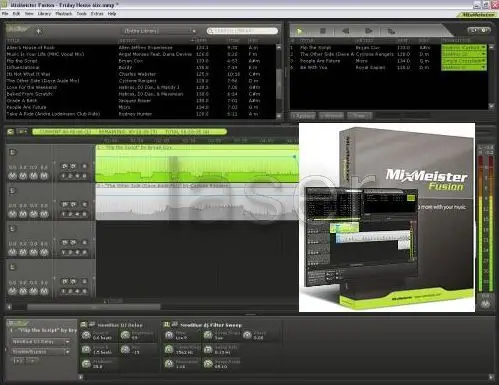Click the first tab button below the playlist
The image size is (499, 385).
coord(304,116)
